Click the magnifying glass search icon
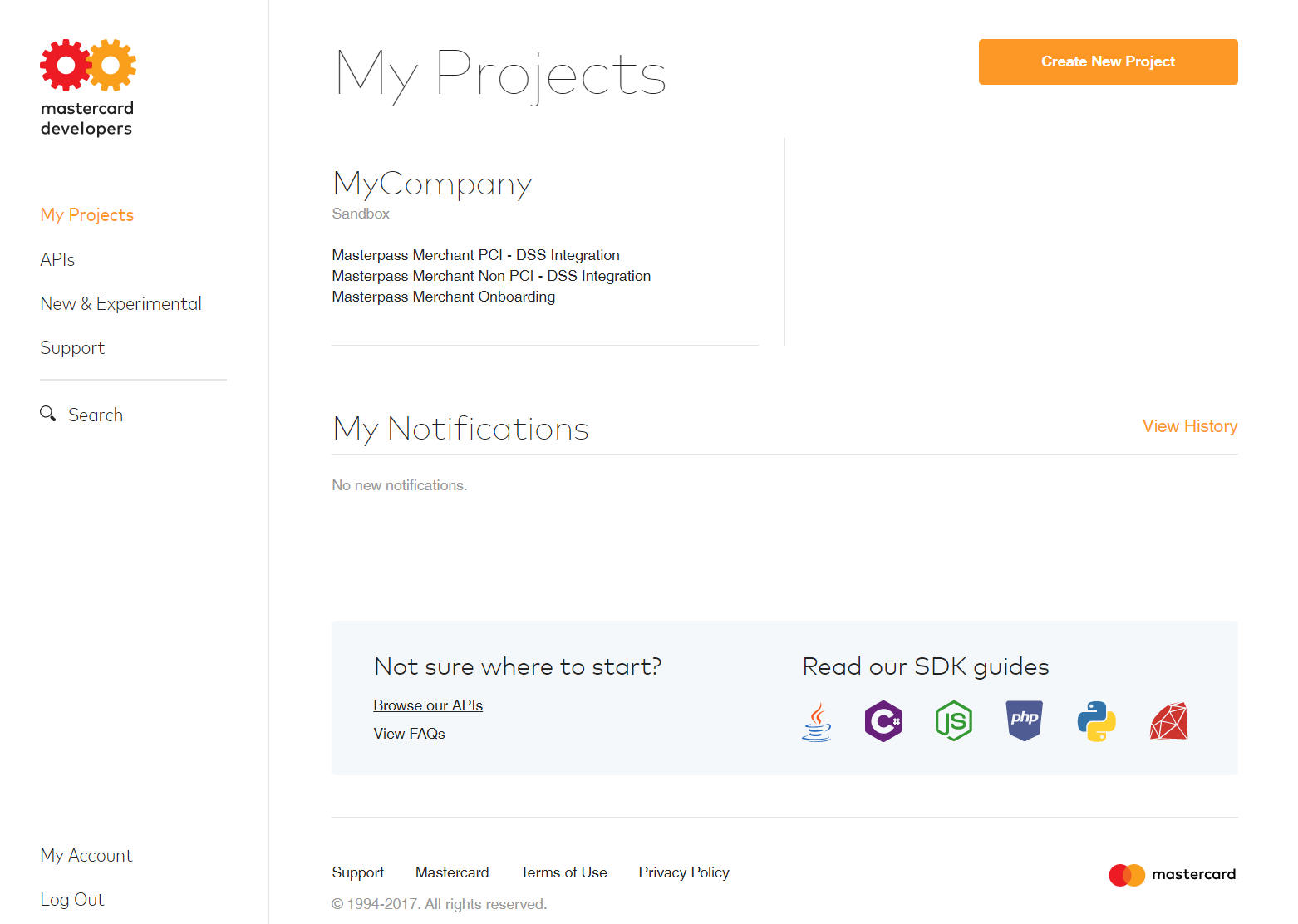The width and height of the screenshot is (1298, 924). click(48, 414)
